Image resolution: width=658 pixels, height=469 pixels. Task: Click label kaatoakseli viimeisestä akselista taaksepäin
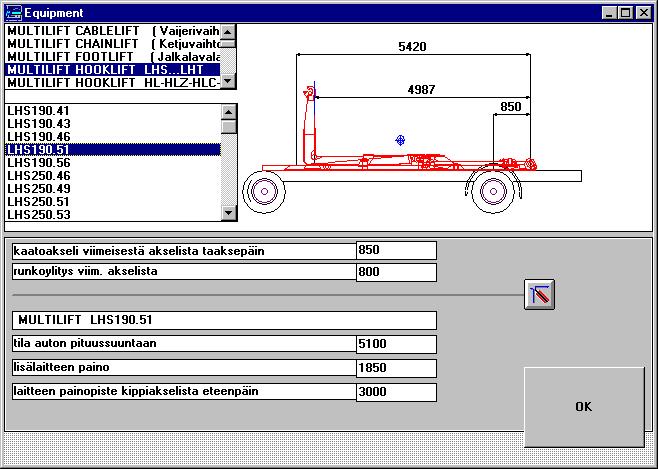coord(139,251)
